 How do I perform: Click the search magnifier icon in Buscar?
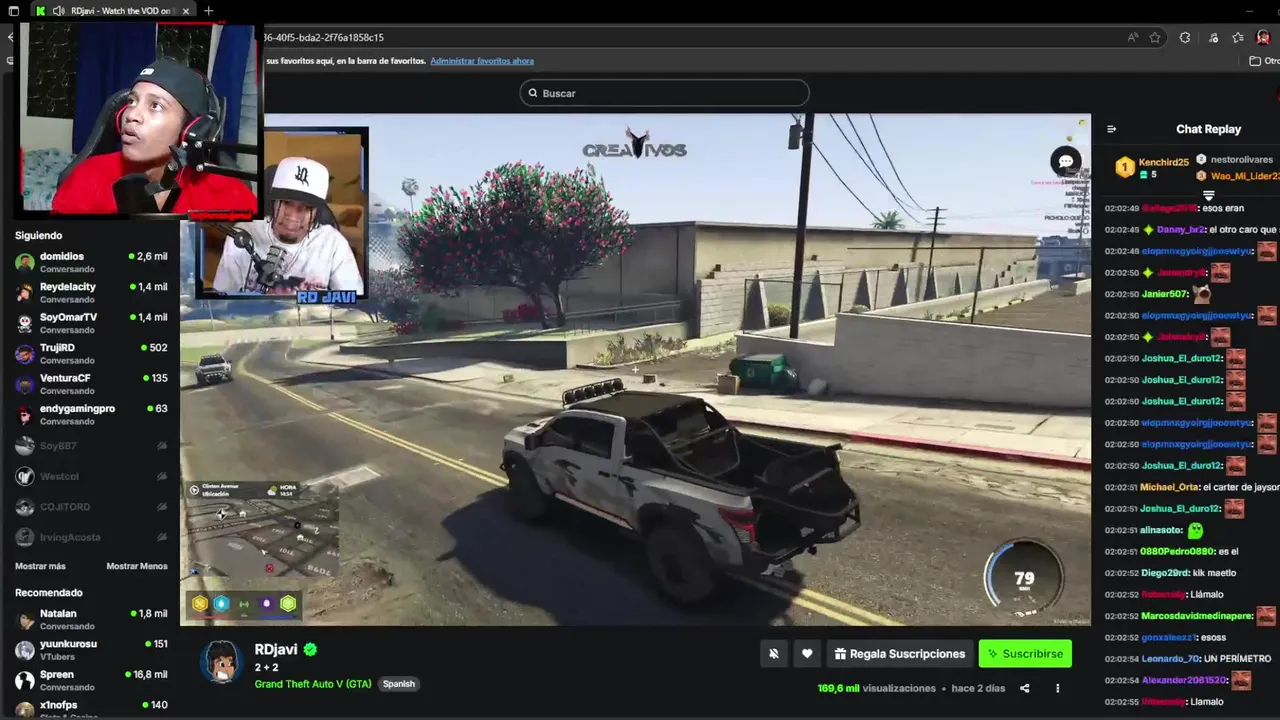532,93
